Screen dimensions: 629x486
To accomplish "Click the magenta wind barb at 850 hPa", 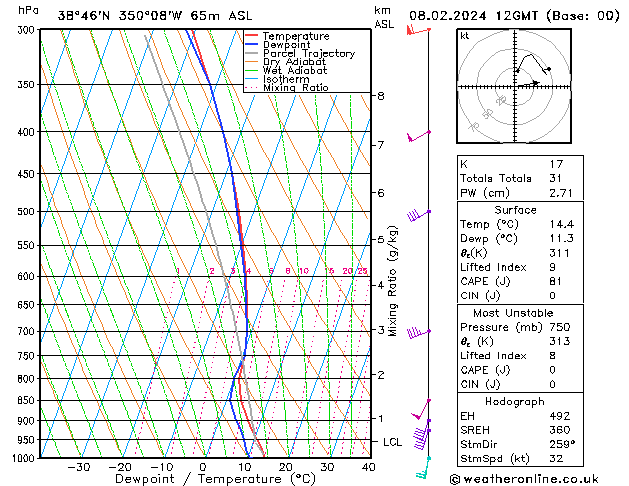I will (x=421, y=409).
